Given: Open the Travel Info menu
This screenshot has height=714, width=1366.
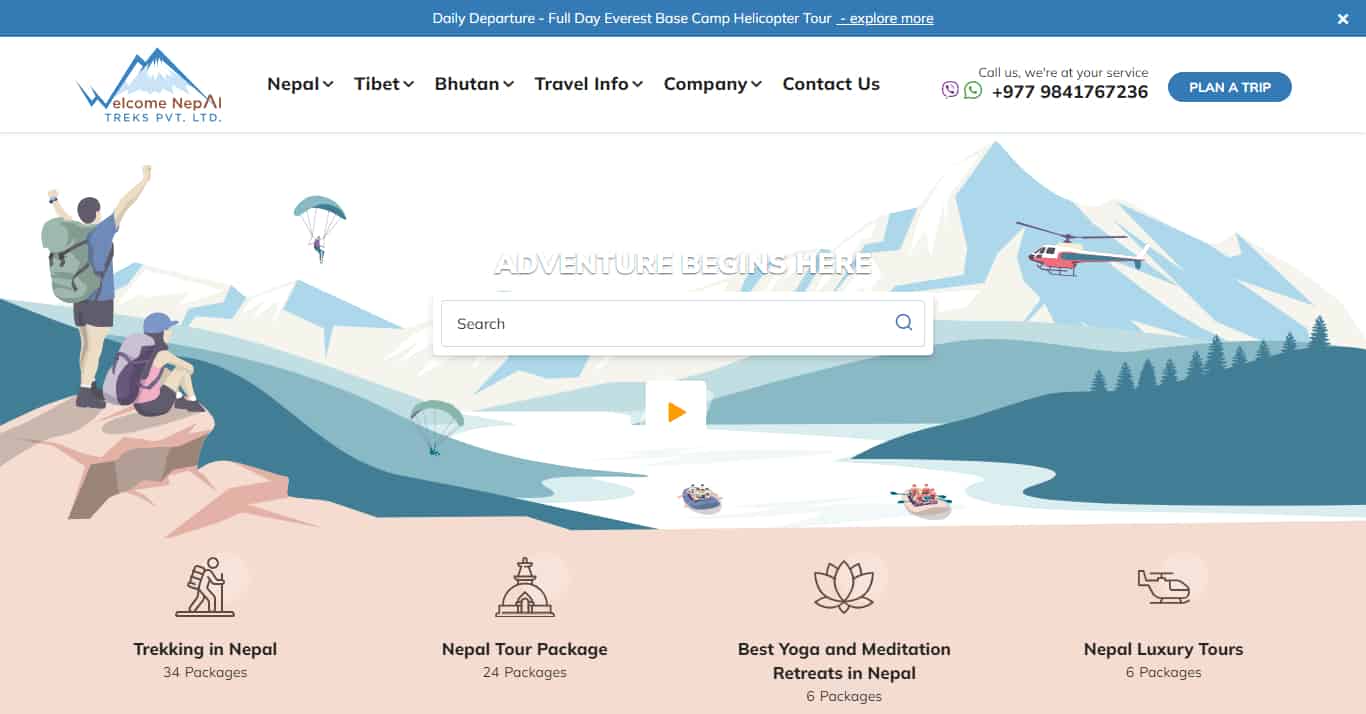Looking at the screenshot, I should pyautogui.click(x=589, y=84).
